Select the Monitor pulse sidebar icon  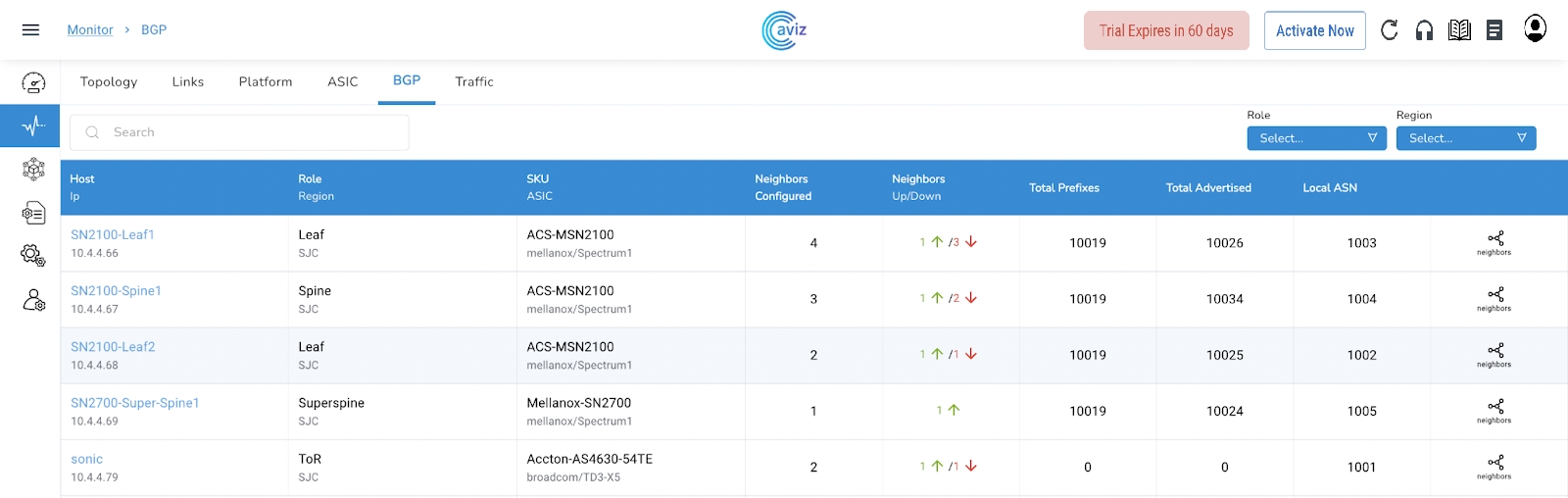pyautogui.click(x=33, y=125)
